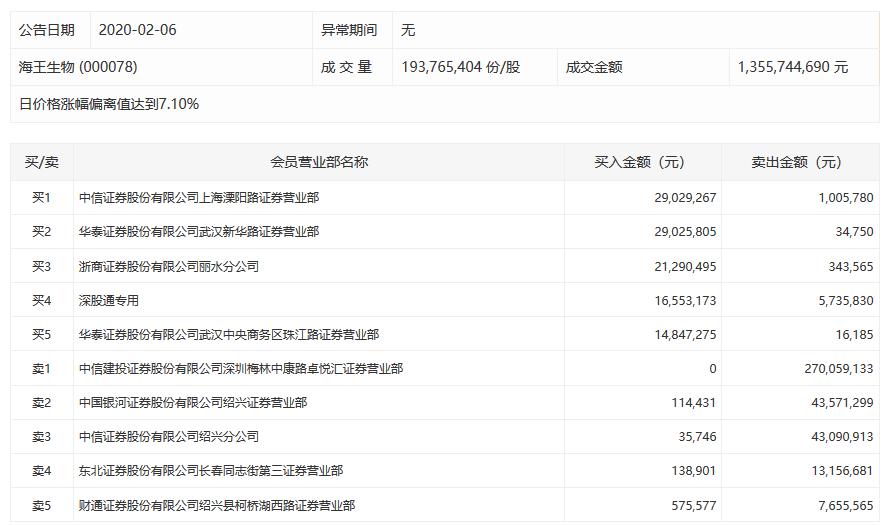Select the 卖3 row label

pos(41,436)
